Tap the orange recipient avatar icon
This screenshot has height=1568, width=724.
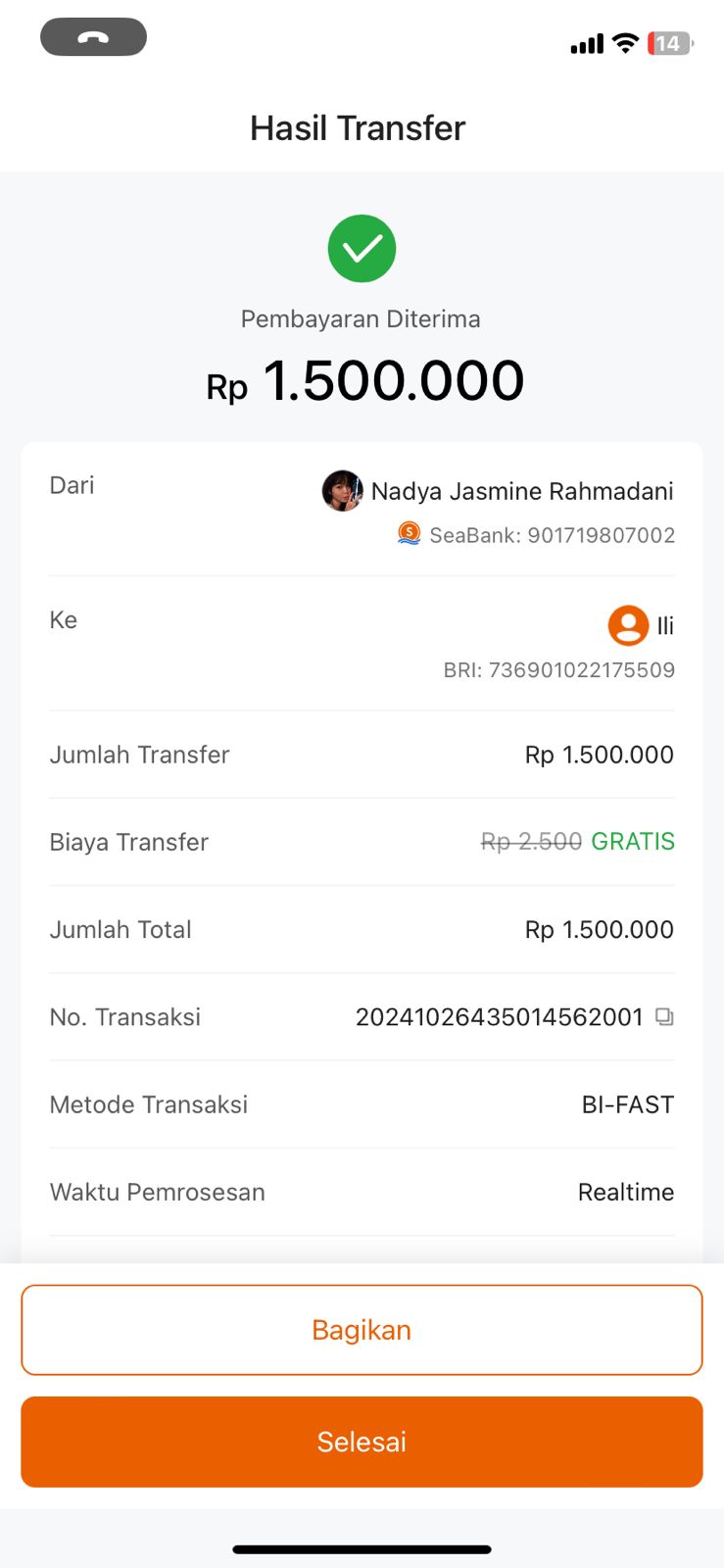click(628, 625)
